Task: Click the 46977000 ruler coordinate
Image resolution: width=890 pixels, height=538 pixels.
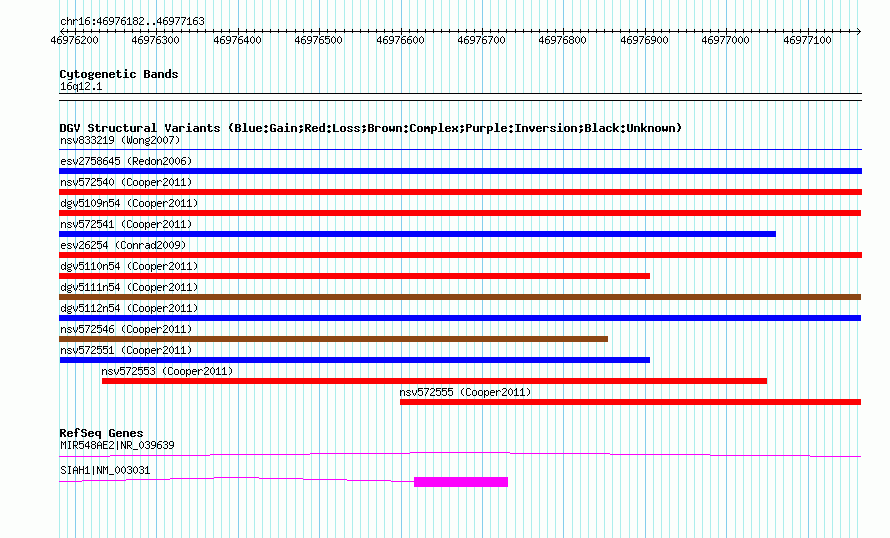Action: [x=725, y=40]
